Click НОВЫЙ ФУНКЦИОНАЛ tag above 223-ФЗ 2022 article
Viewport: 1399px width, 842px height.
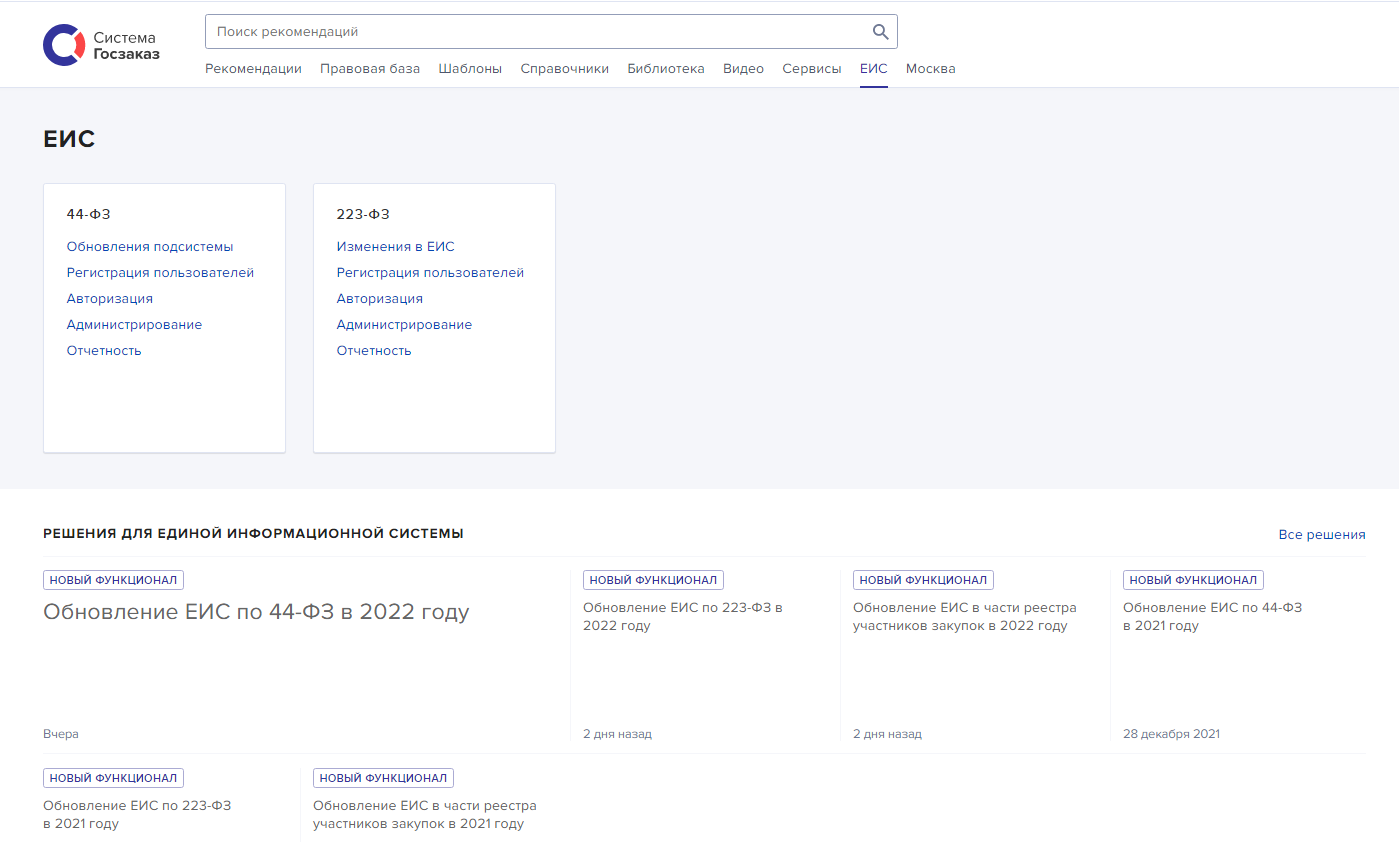coord(653,580)
